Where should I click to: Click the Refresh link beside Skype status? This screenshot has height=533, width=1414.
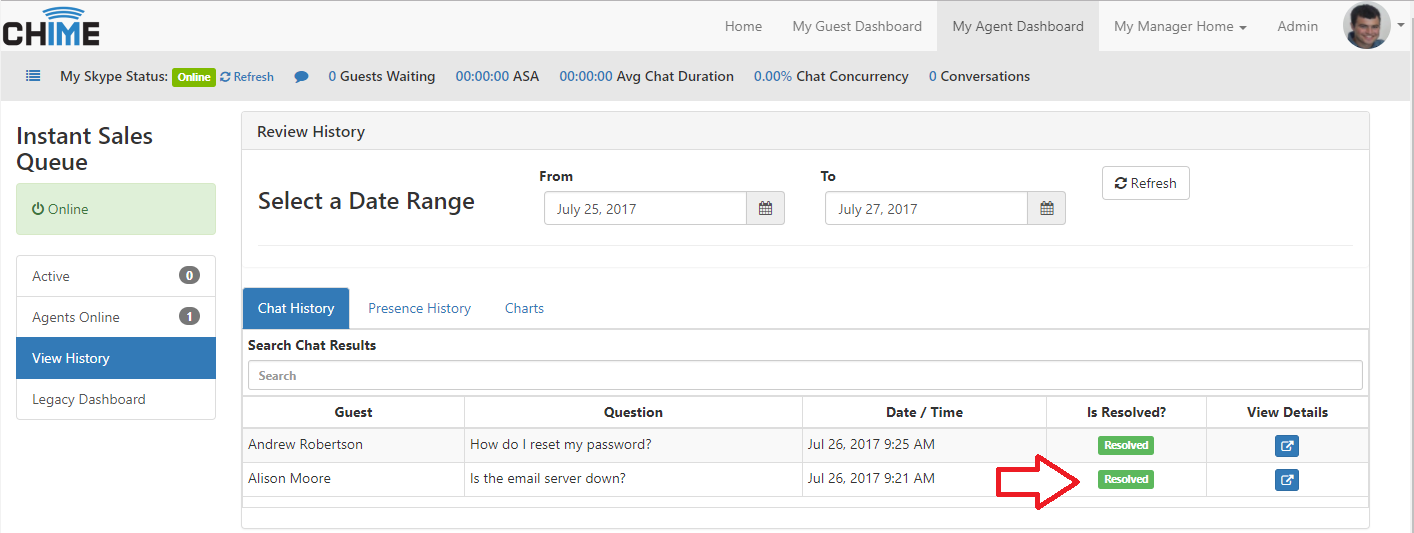[247, 77]
